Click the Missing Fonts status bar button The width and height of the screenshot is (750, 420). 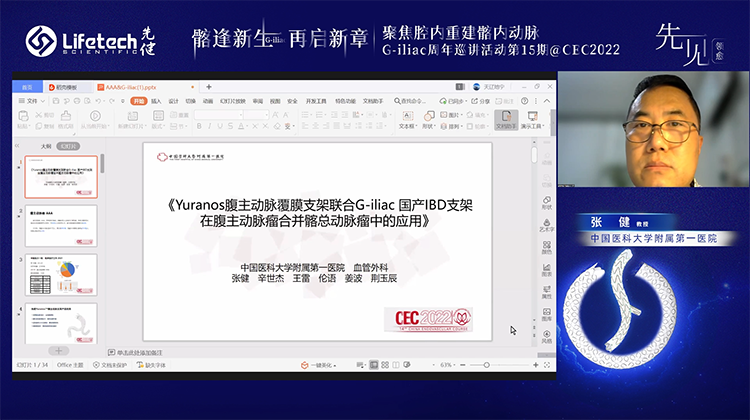point(151,365)
